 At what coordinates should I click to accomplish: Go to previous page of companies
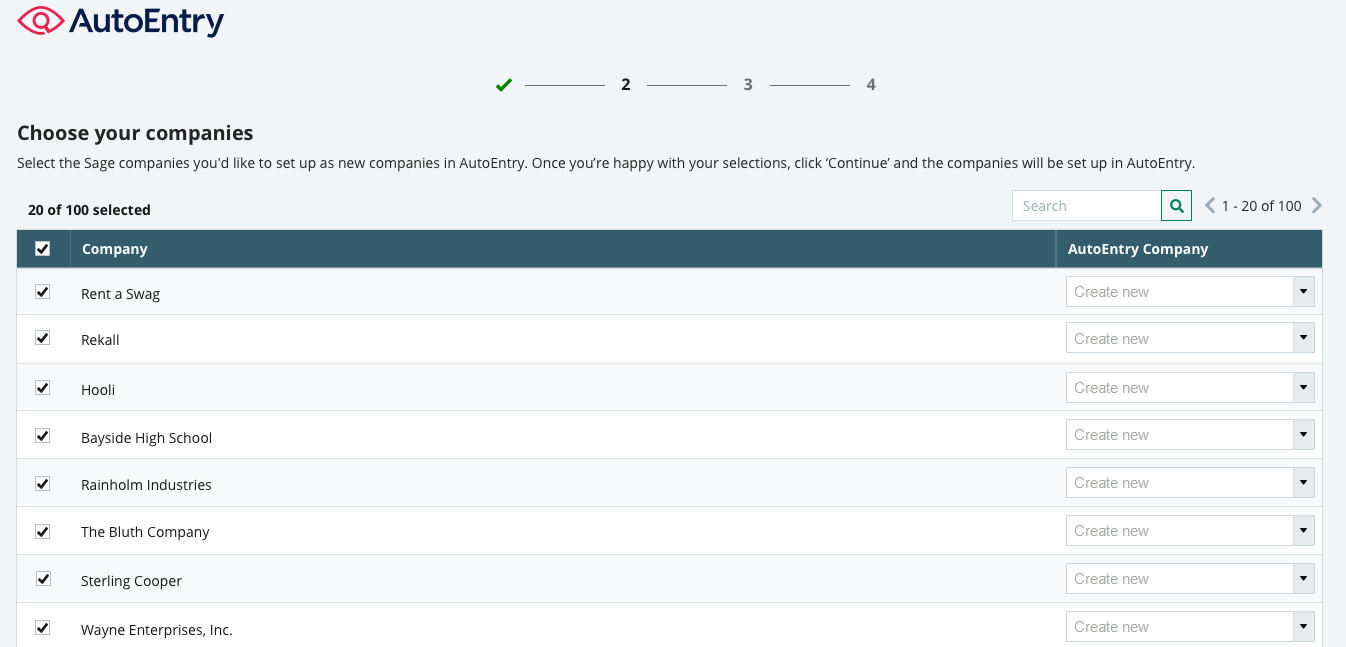pos(1210,206)
